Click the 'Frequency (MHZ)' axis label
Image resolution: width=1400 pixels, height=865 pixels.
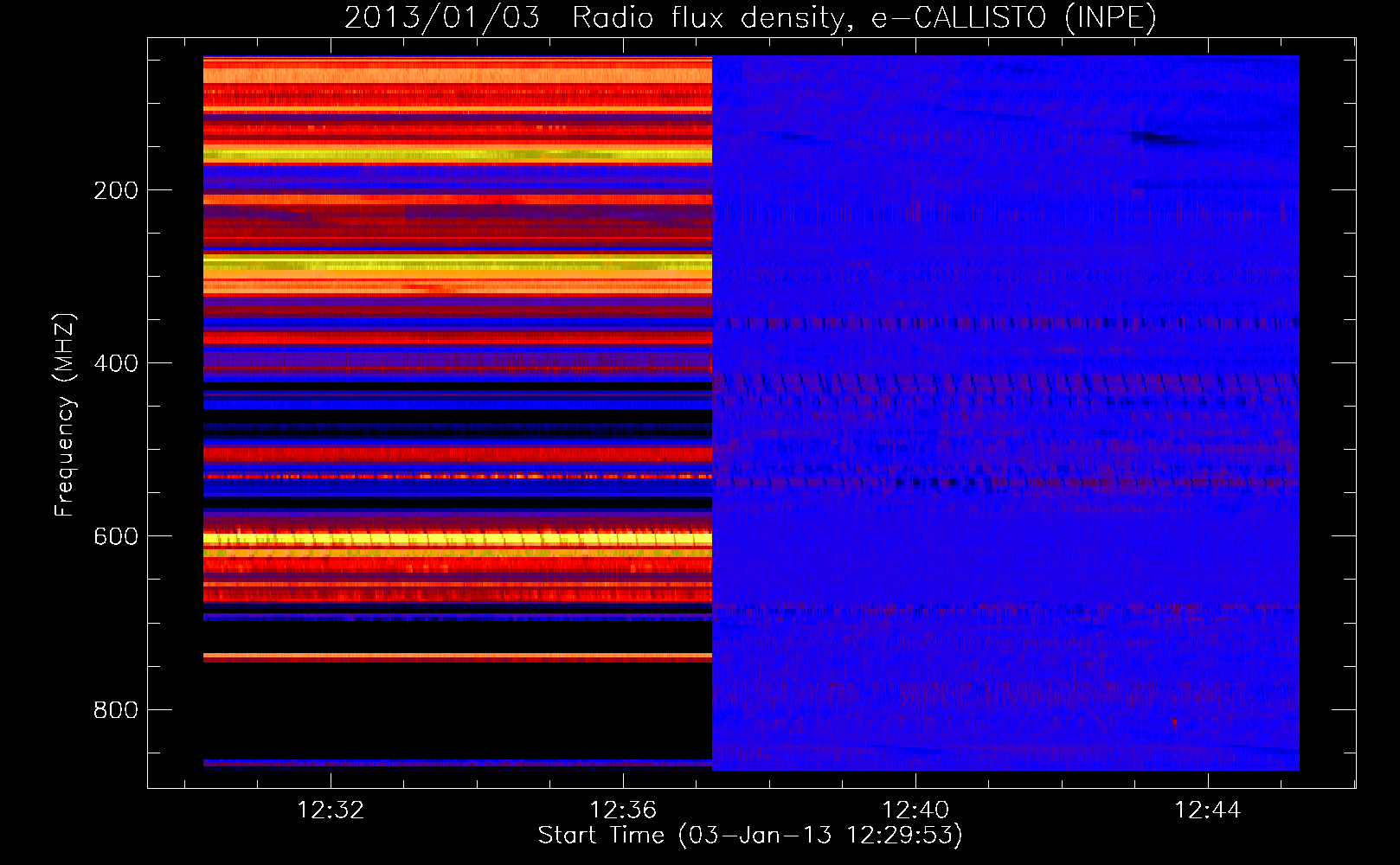pyautogui.click(x=65, y=415)
